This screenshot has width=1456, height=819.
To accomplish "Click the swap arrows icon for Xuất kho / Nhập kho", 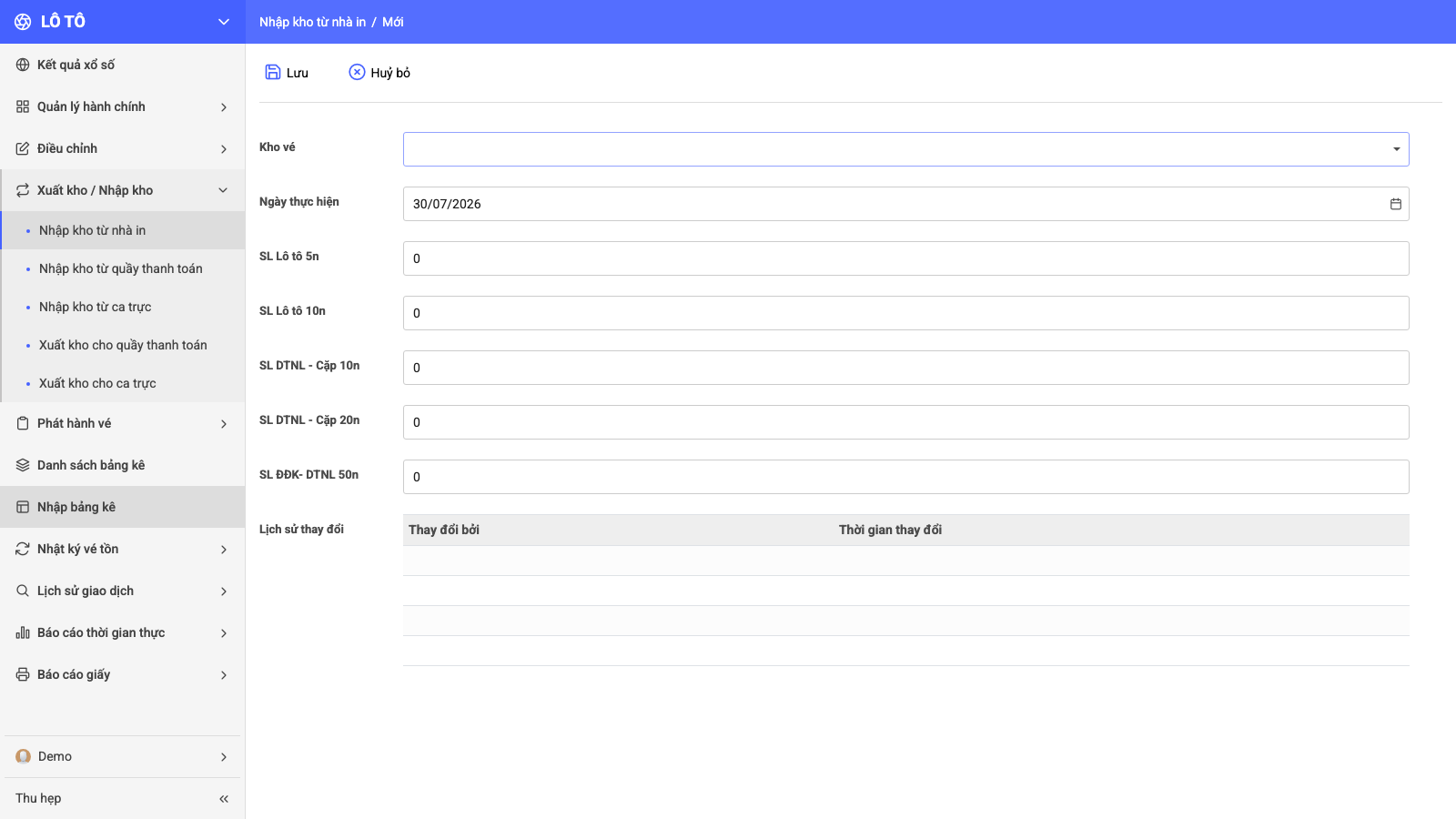I will point(23,190).
